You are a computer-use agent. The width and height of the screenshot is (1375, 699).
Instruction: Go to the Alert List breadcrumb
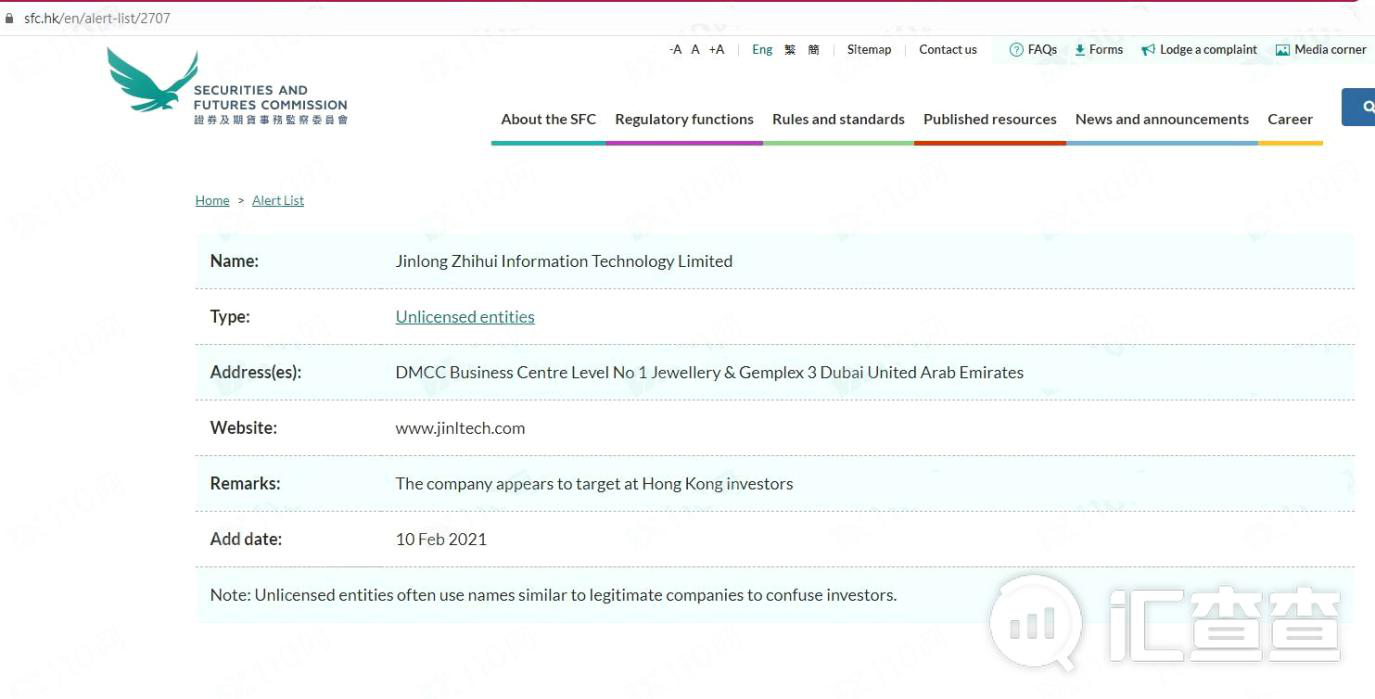click(278, 201)
